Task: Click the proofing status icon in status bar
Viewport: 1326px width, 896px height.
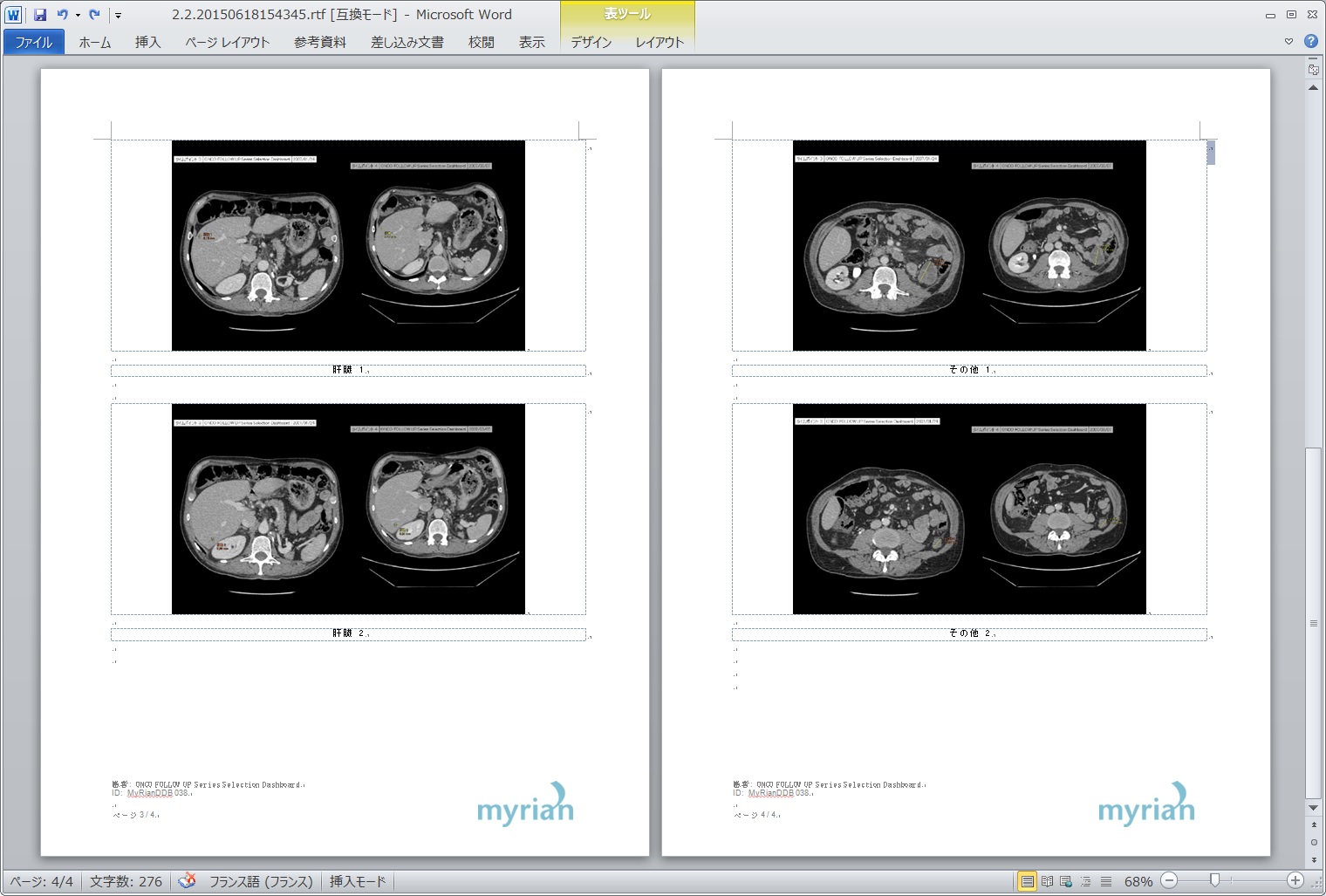Action: [187, 881]
